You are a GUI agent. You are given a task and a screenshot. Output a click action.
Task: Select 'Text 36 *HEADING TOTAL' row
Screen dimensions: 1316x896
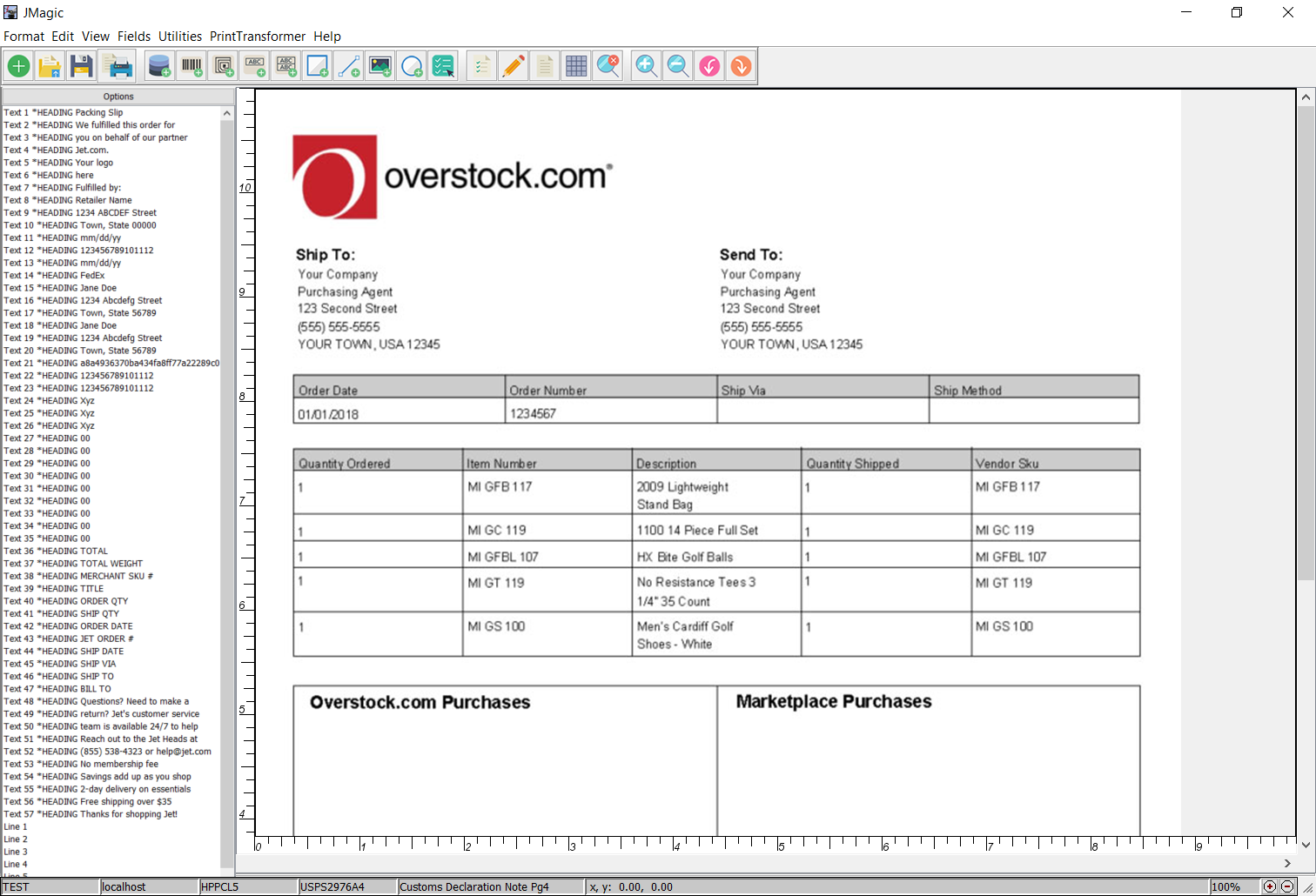click(x=111, y=551)
